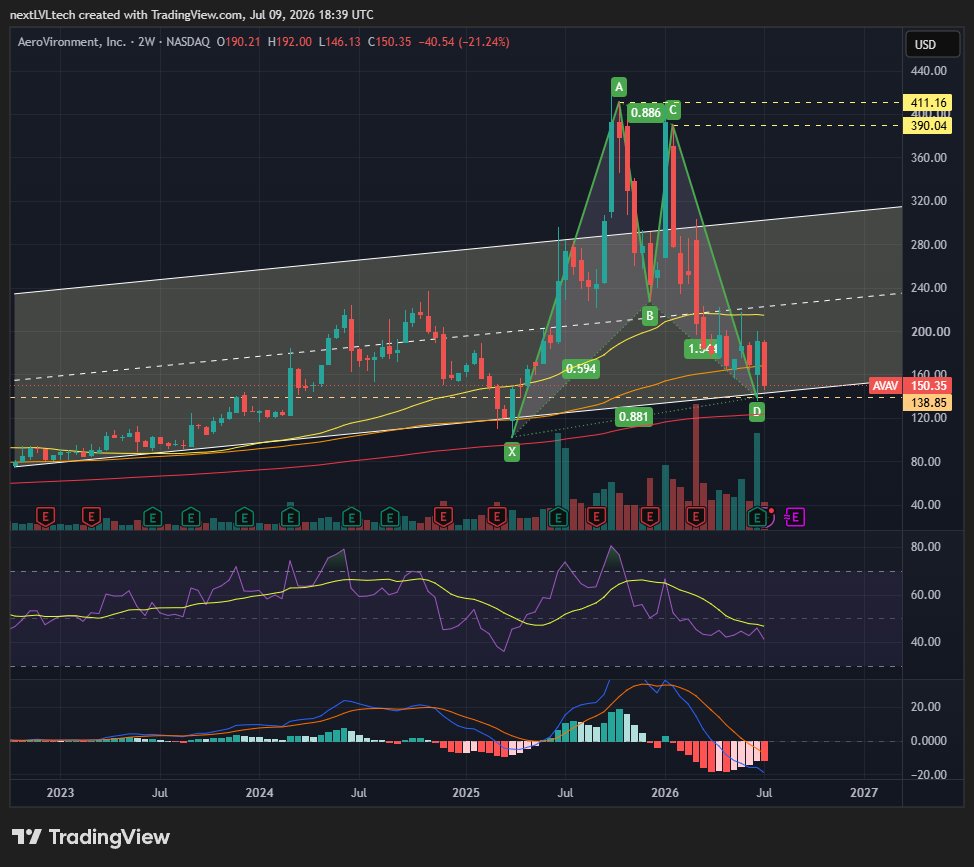Click the 138.85 yellow price label
974x867 pixels.
(x=929, y=402)
